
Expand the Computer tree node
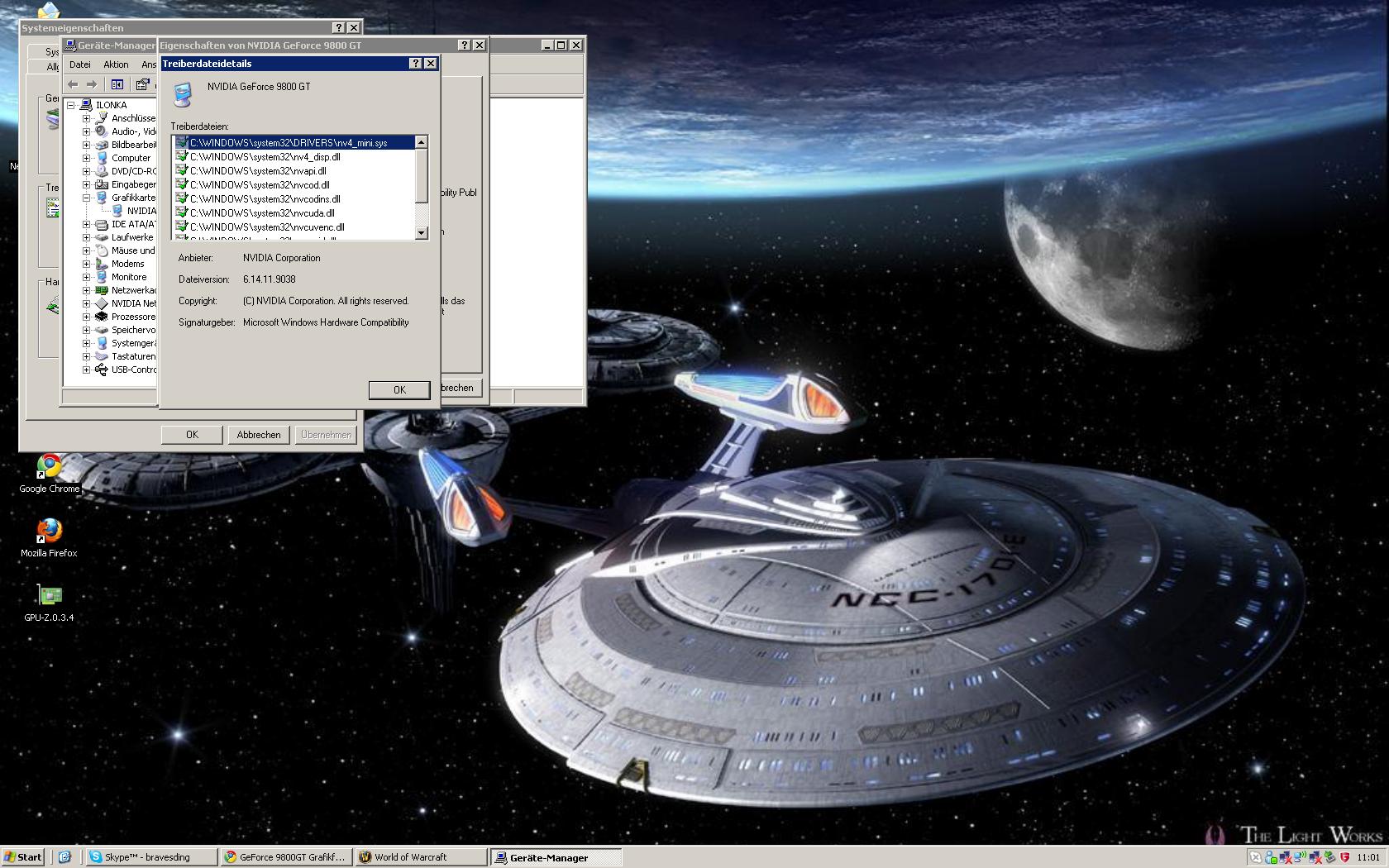[86, 158]
